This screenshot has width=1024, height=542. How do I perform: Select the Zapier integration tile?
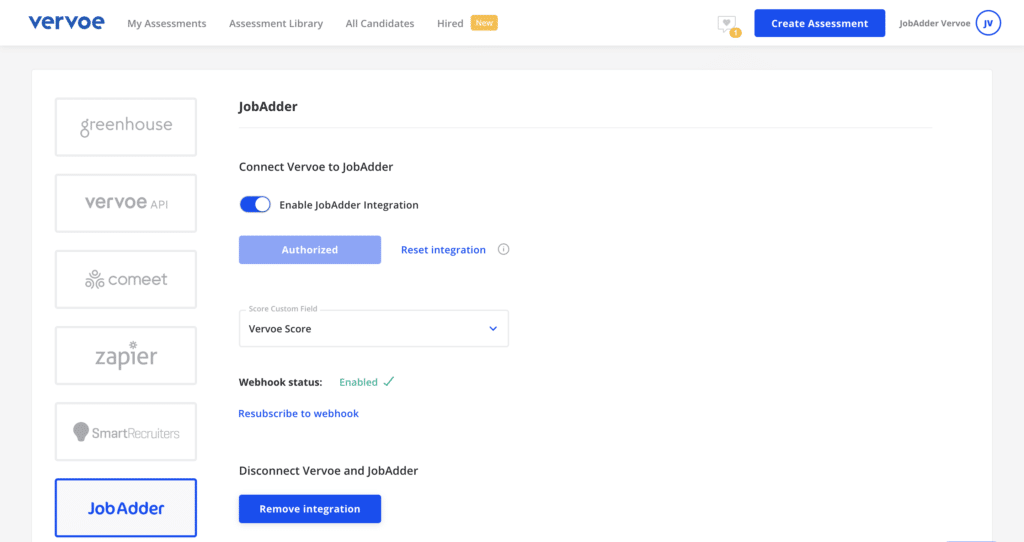(x=126, y=355)
